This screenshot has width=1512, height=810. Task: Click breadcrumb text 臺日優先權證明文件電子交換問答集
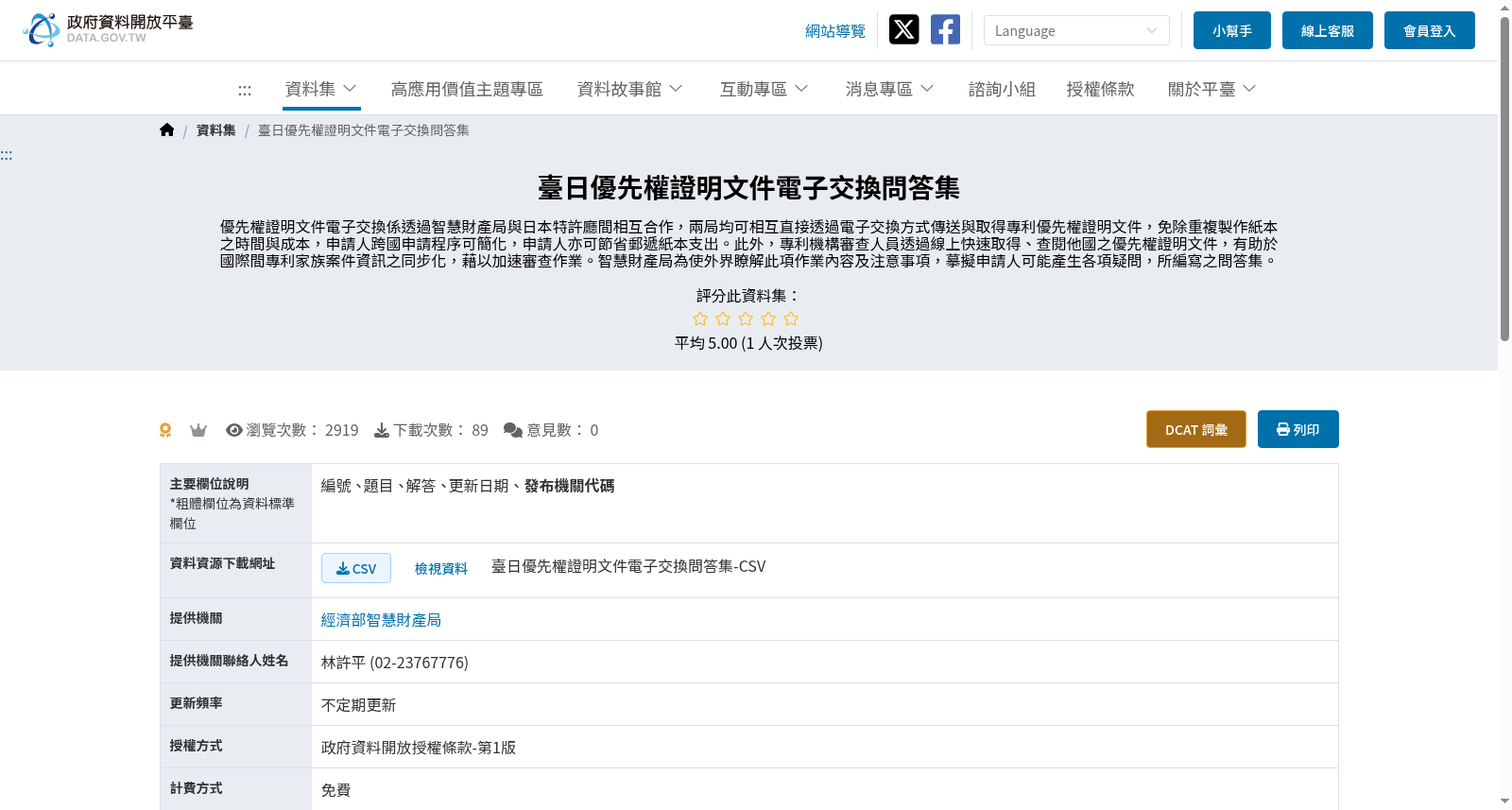pos(364,130)
